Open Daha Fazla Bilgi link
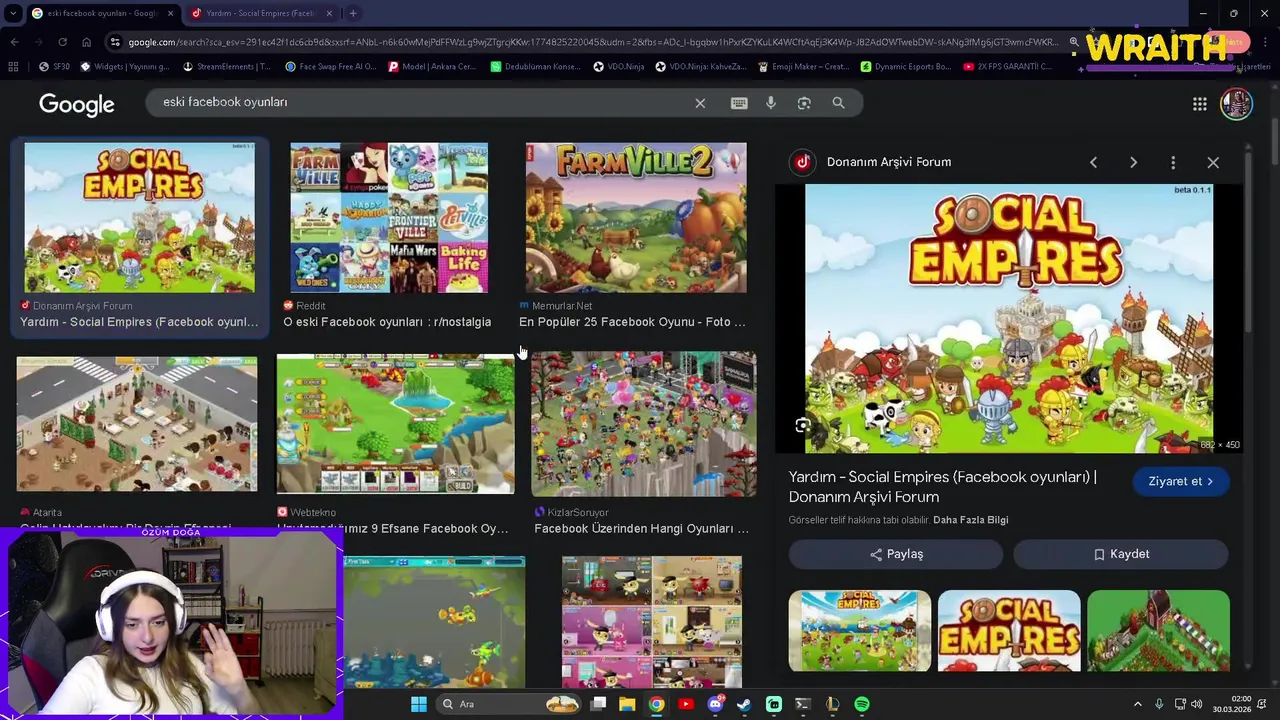The image size is (1280, 720). pyautogui.click(x=970, y=520)
